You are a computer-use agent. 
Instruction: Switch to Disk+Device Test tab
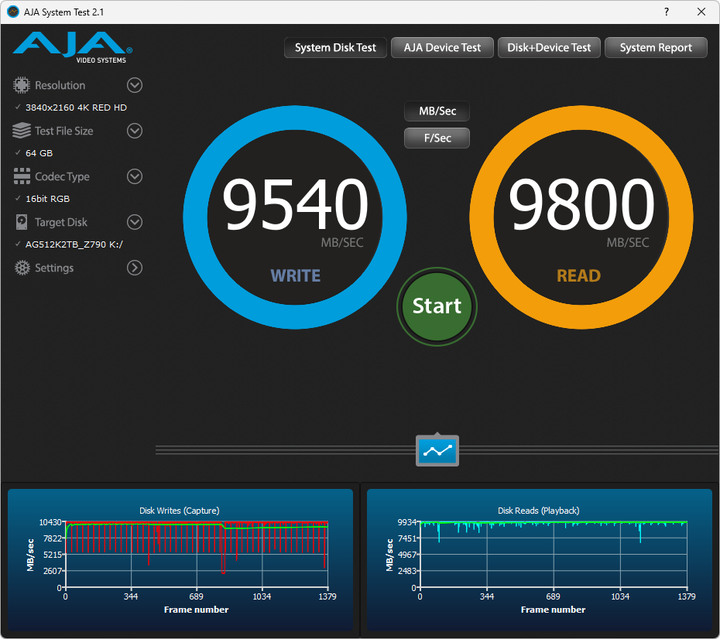pyautogui.click(x=549, y=48)
